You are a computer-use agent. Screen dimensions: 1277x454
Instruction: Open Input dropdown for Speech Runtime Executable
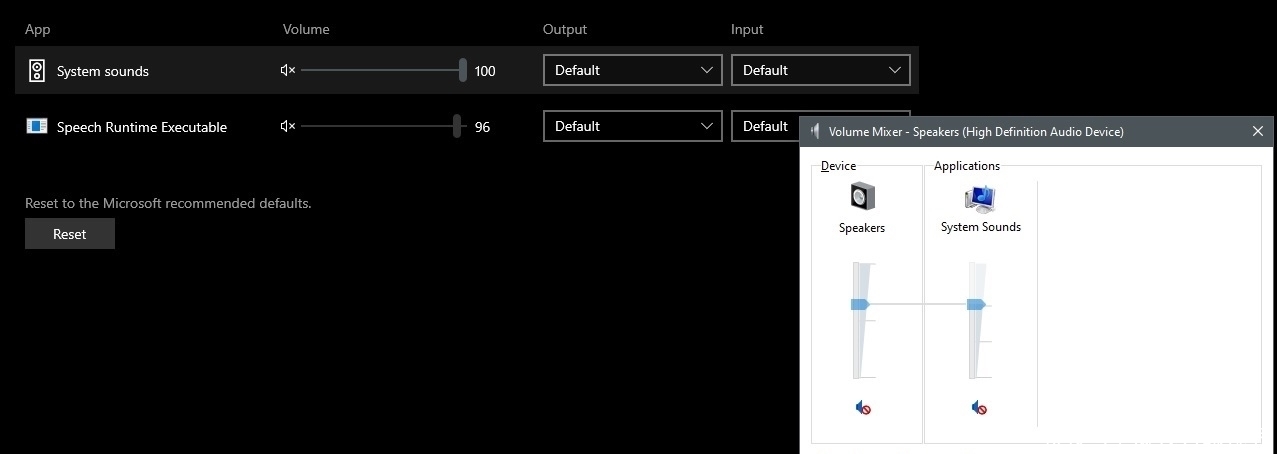pos(766,126)
